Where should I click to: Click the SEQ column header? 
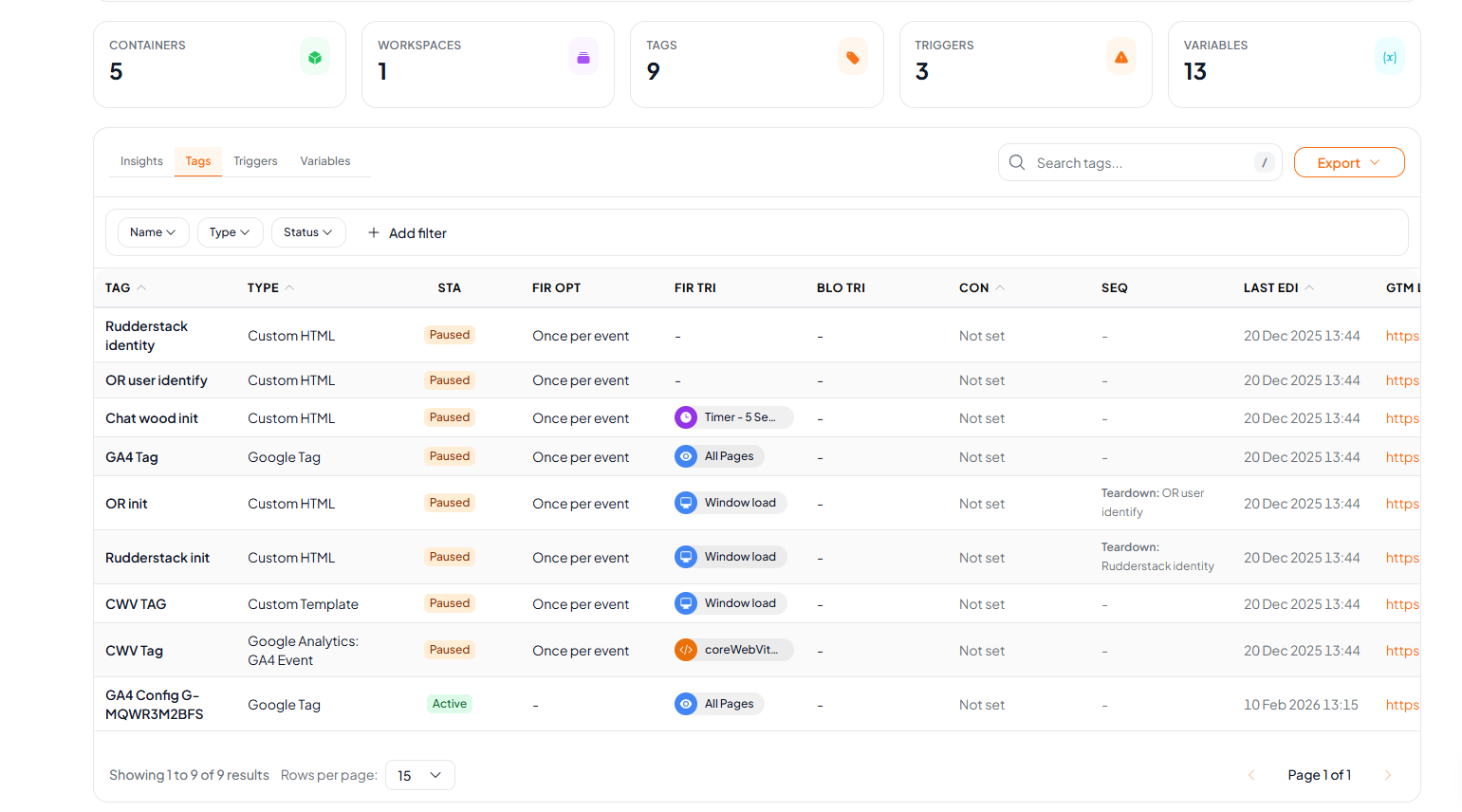[x=1115, y=287]
